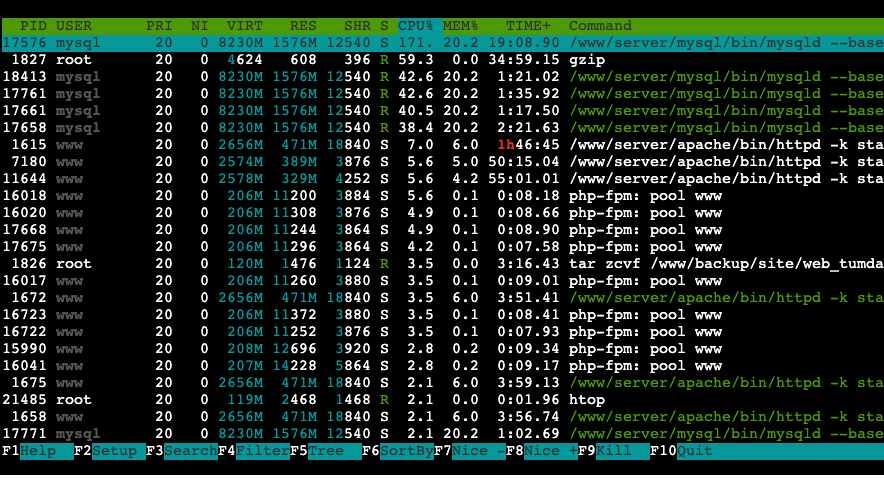Screen dimensions: 884x490
Task: Sort by the RES column header
Action: click(303, 26)
